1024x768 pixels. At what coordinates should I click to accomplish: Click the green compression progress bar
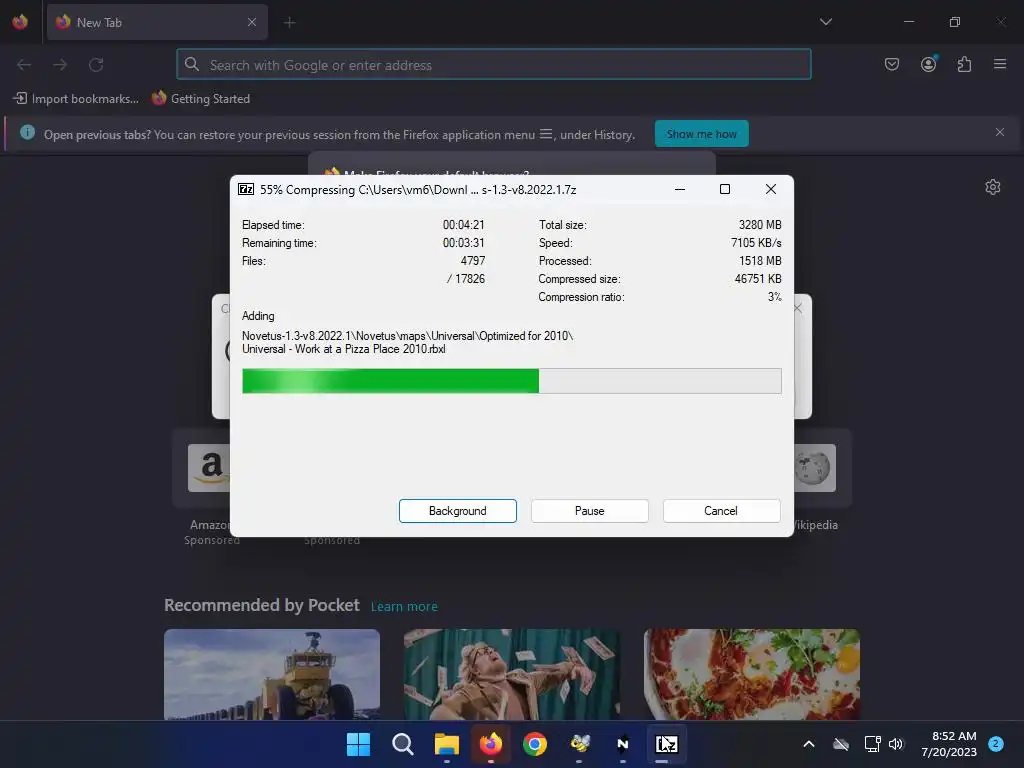[511, 381]
